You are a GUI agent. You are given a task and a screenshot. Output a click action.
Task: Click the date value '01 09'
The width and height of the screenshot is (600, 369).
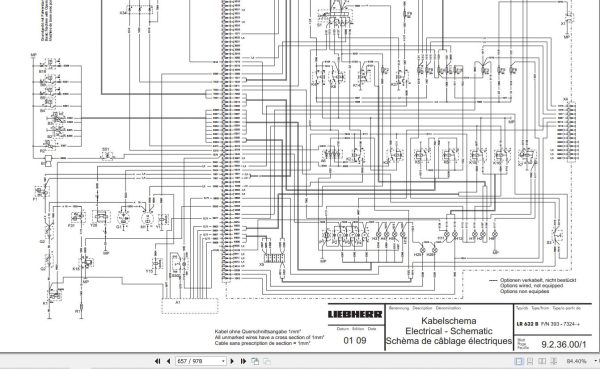[355, 340]
